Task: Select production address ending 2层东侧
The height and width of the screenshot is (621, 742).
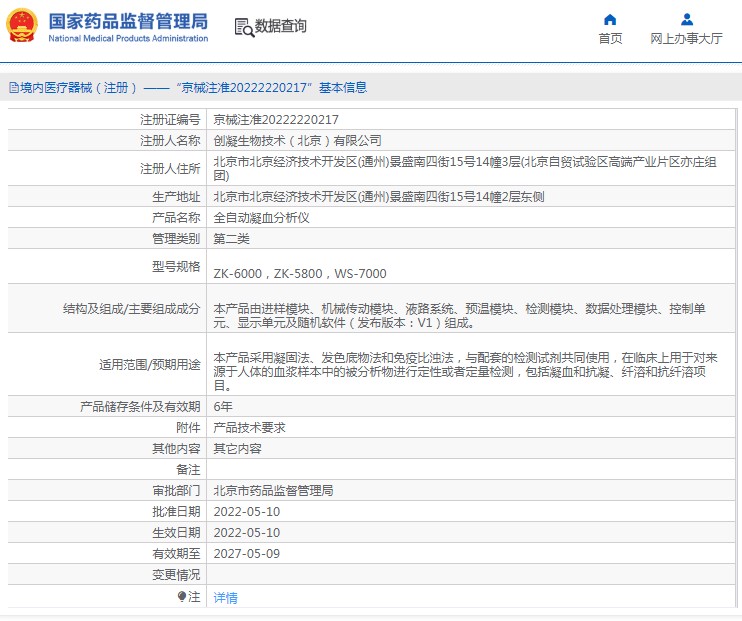Action: point(379,197)
